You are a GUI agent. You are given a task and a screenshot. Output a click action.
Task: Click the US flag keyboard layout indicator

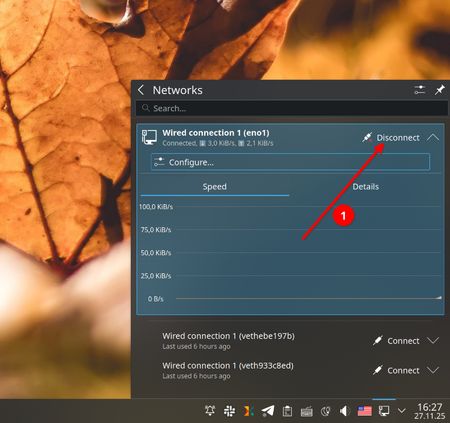pyautogui.click(x=365, y=411)
